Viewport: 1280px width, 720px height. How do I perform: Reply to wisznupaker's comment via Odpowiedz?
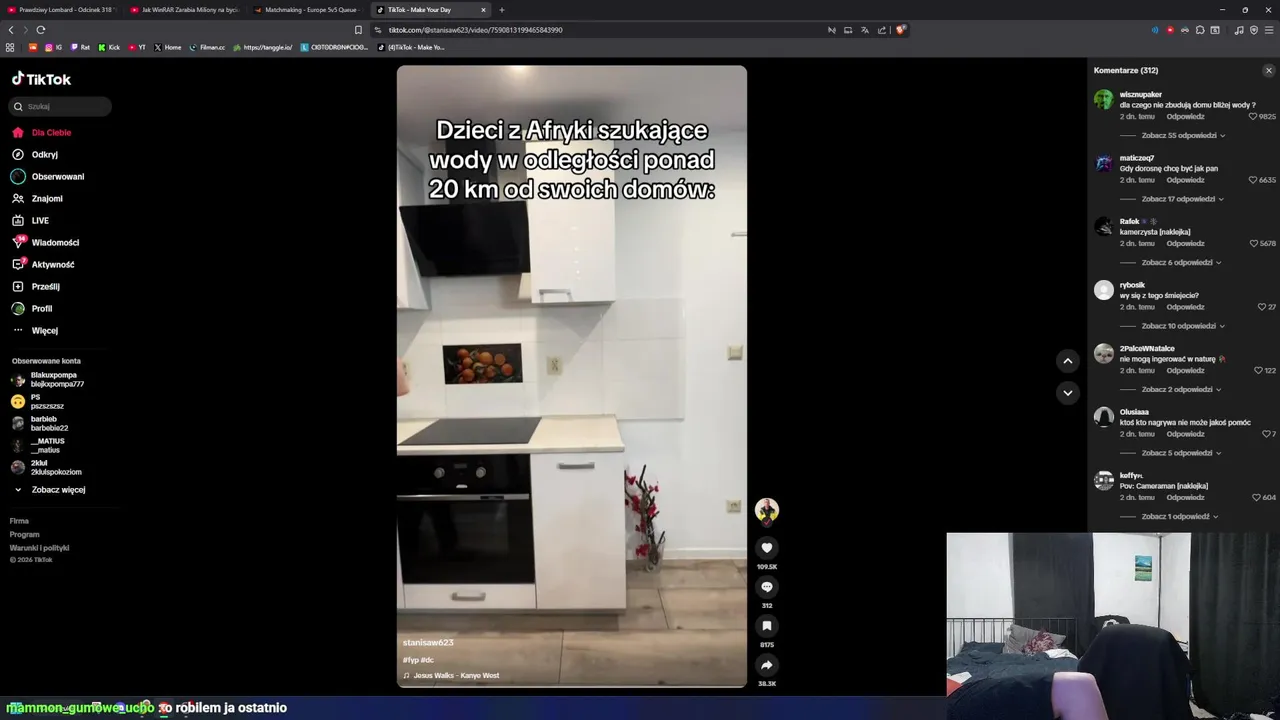[x=1185, y=117]
